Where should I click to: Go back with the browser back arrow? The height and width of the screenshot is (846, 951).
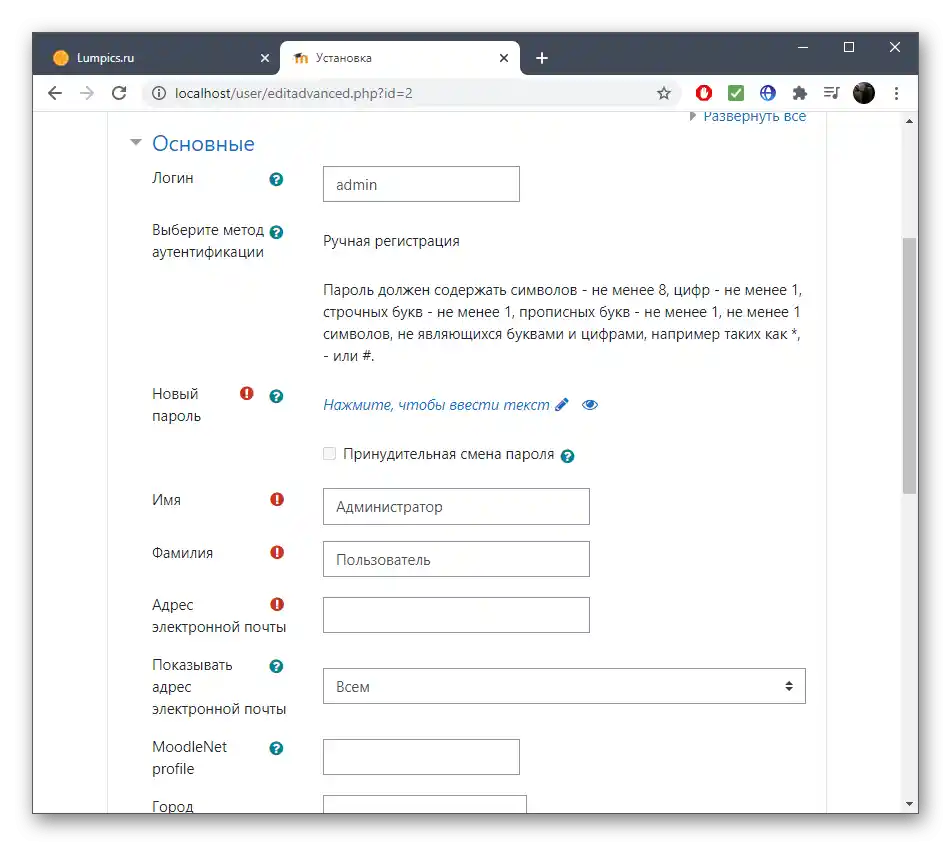(55, 93)
